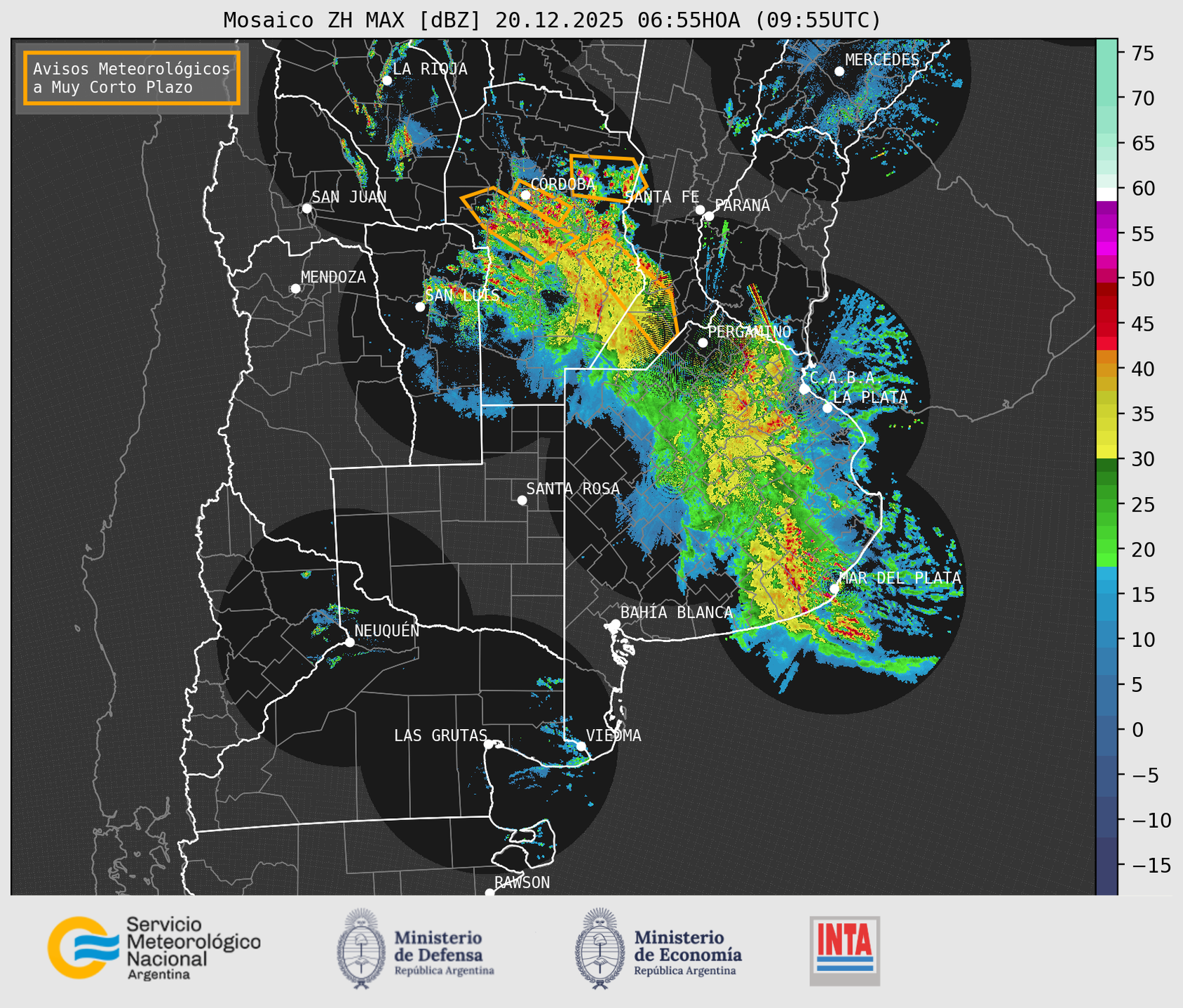Viewport: 1183px width, 1008px height.
Task: Click the NEUQUÉN city label
Action: (387, 630)
